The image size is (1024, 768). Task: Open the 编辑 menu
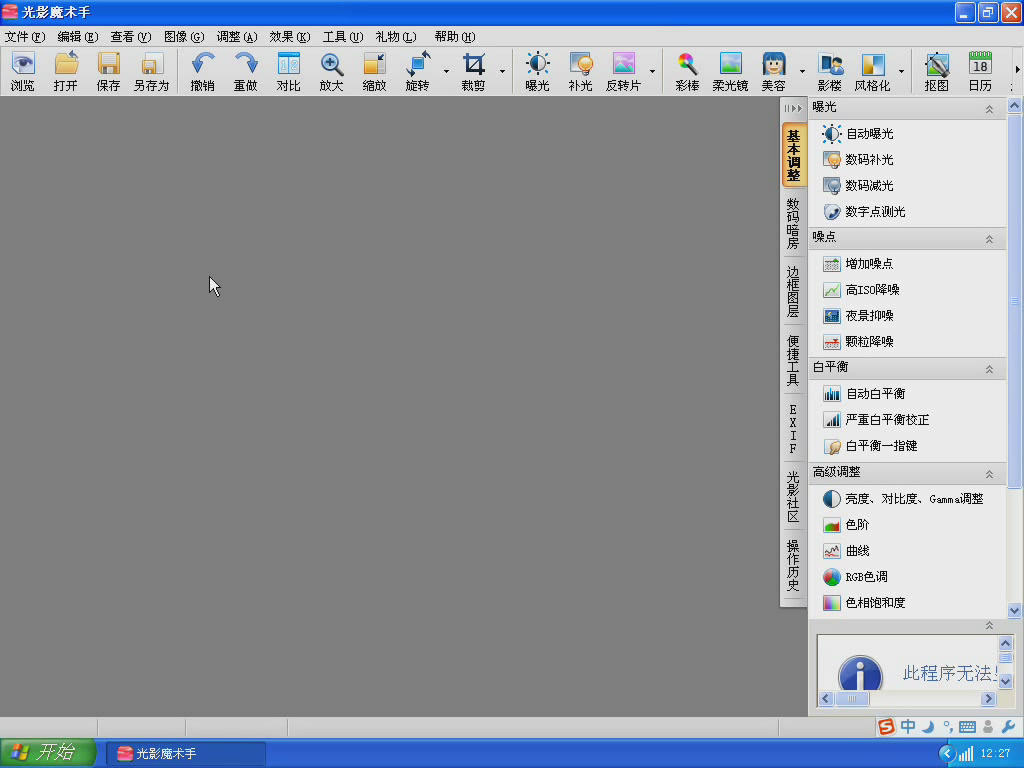(78, 37)
